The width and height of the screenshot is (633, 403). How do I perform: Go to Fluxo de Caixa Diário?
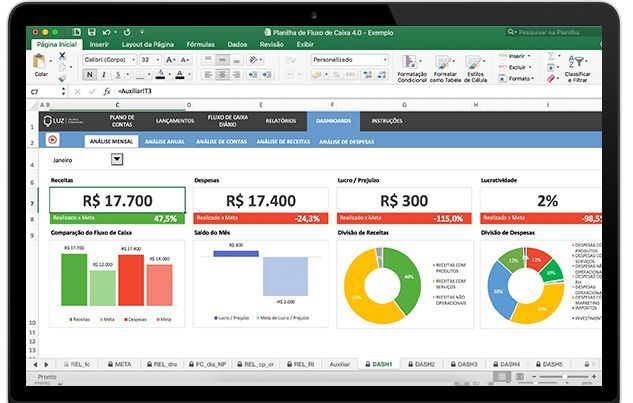click(228, 121)
